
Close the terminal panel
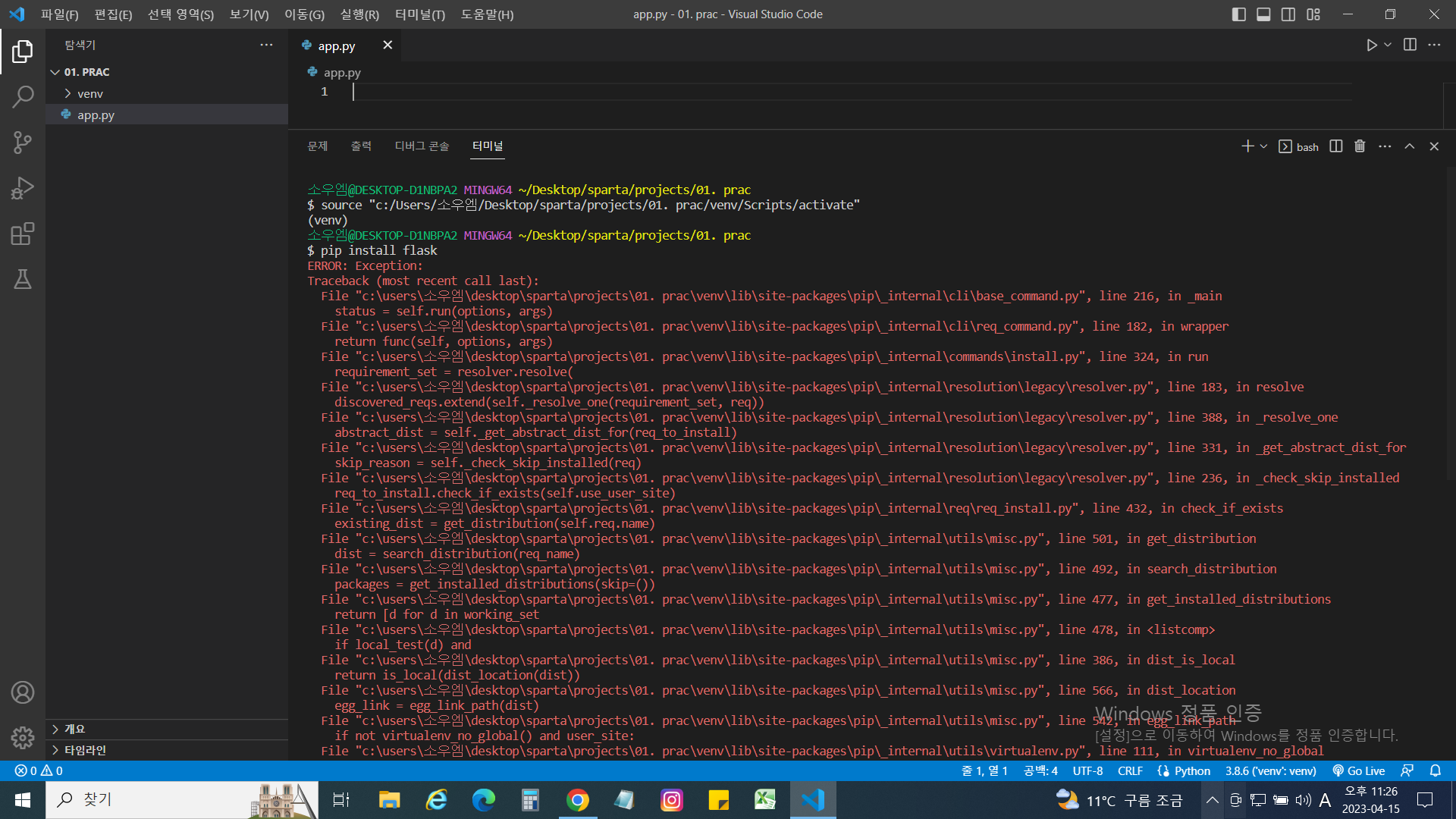[1434, 146]
